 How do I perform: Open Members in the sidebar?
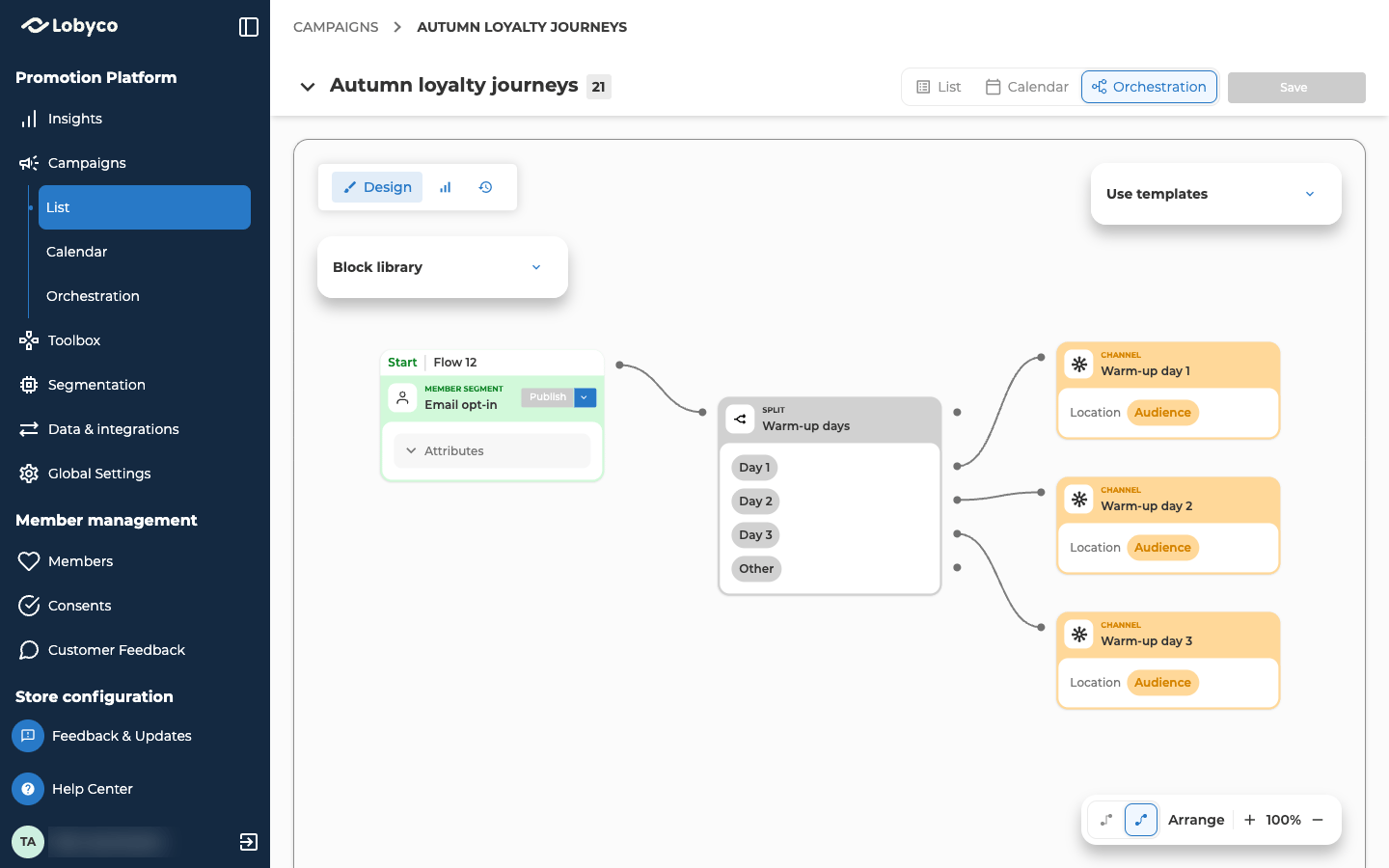pos(66,561)
